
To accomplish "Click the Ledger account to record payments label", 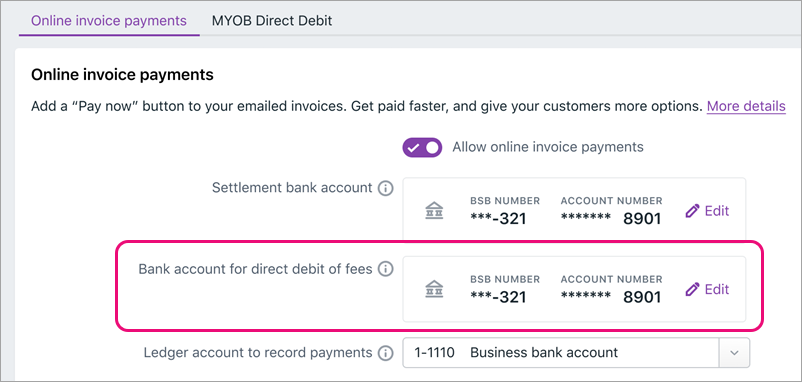I will click(x=258, y=353).
